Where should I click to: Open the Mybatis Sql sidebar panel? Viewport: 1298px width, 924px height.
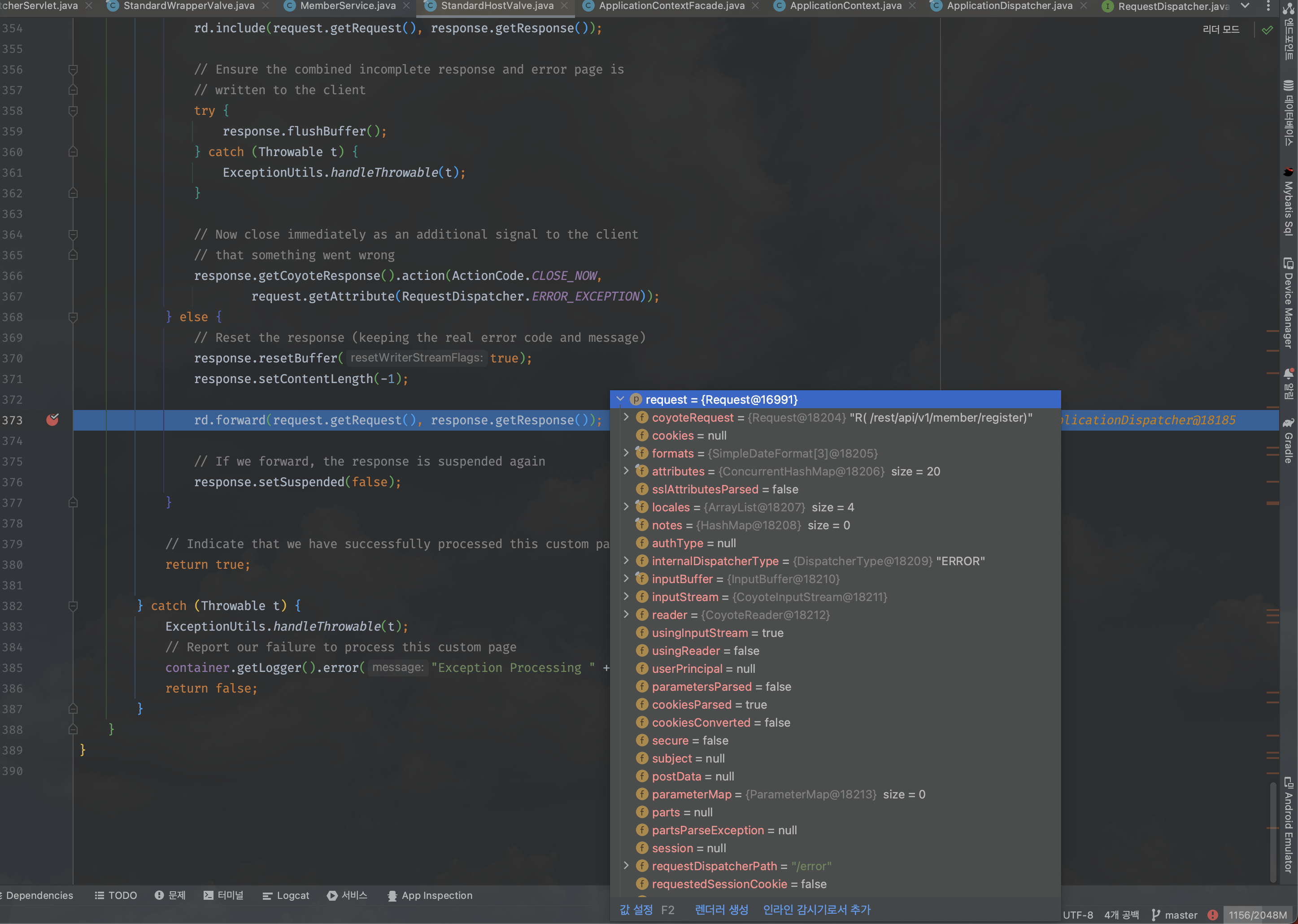(x=1288, y=201)
